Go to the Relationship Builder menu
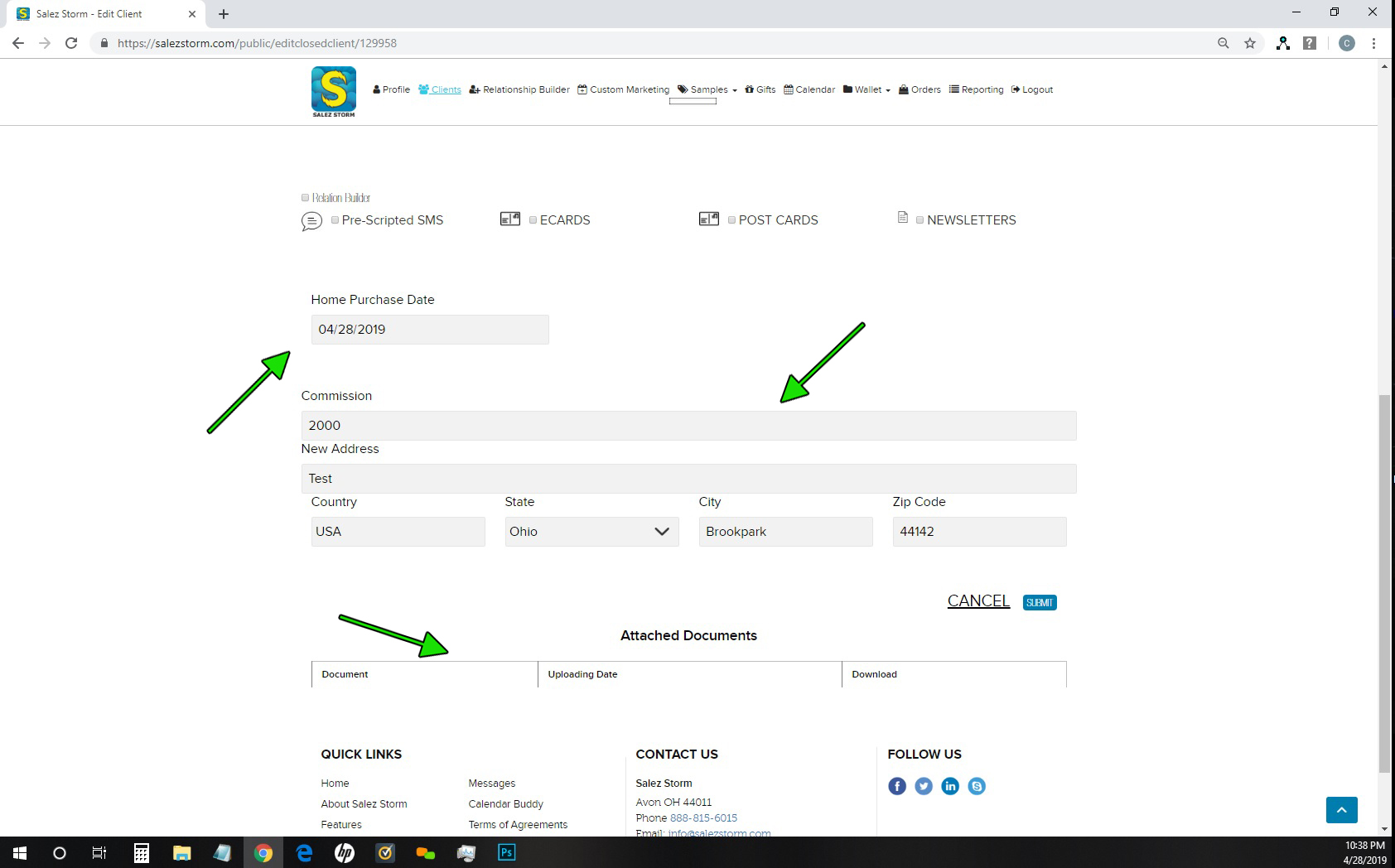The image size is (1395, 868). point(519,89)
